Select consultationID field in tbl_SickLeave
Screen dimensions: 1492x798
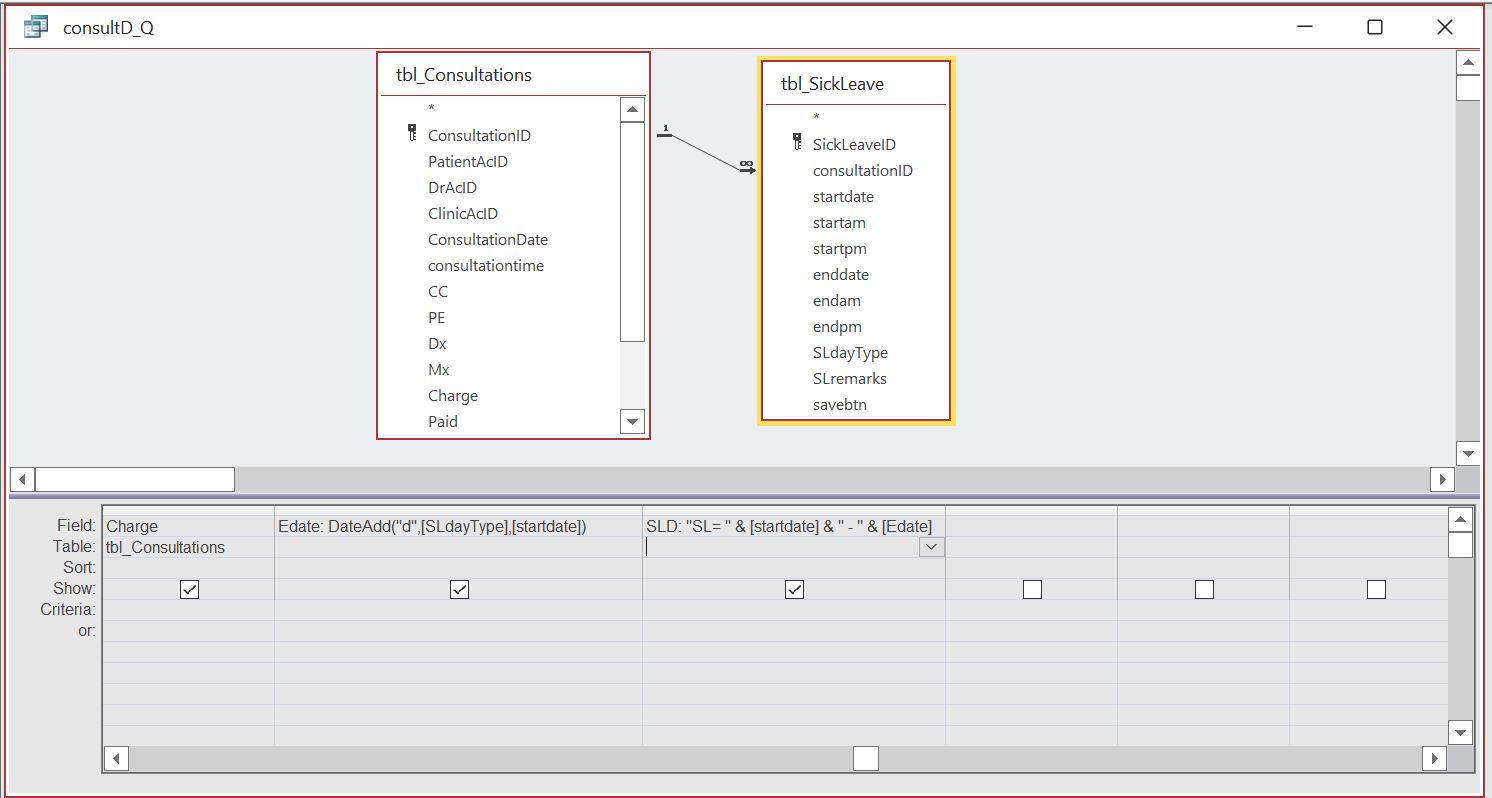(862, 170)
